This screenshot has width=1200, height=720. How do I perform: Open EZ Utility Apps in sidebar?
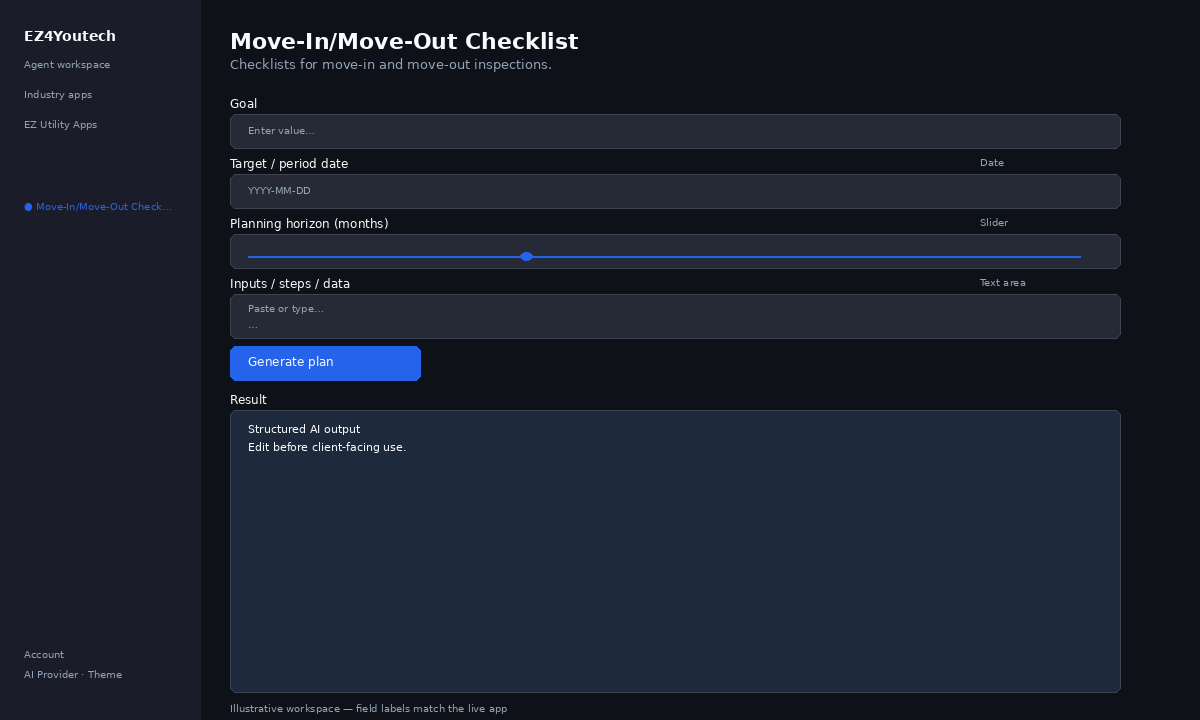[x=61, y=125]
